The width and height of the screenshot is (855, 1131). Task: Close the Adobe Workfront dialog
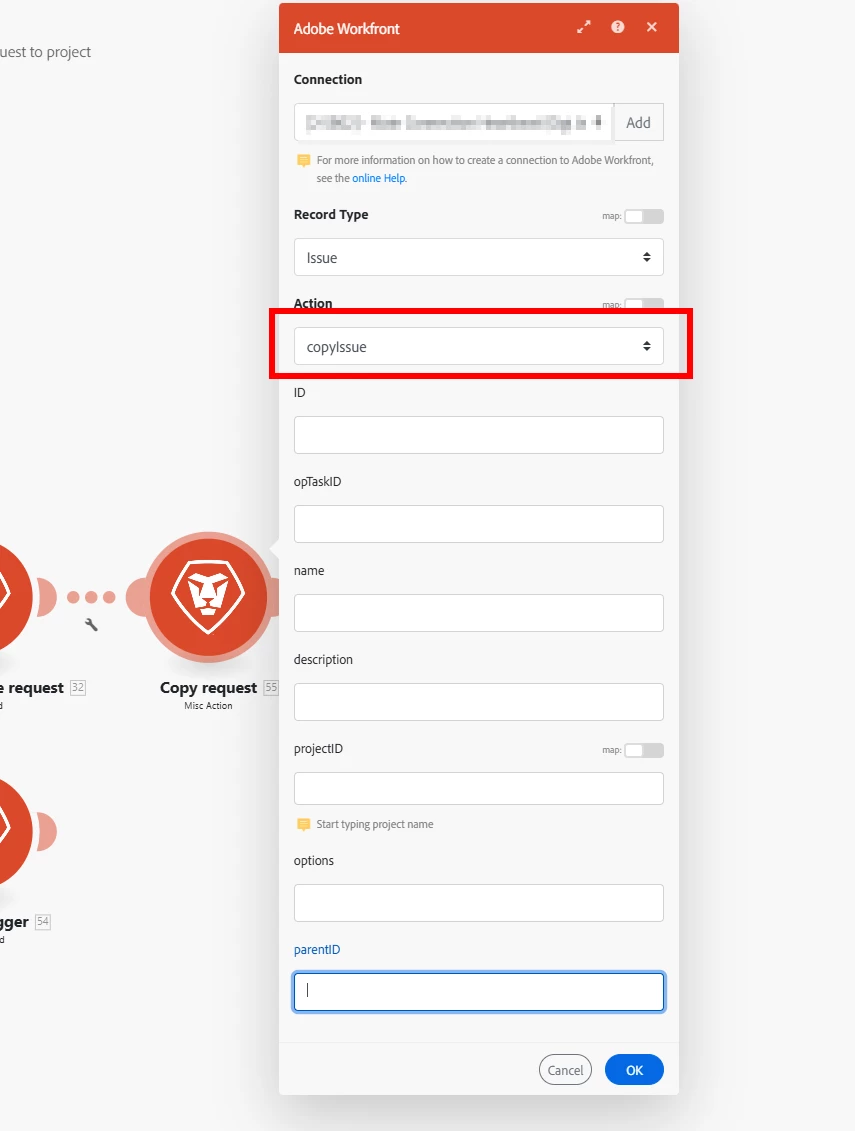click(x=652, y=27)
